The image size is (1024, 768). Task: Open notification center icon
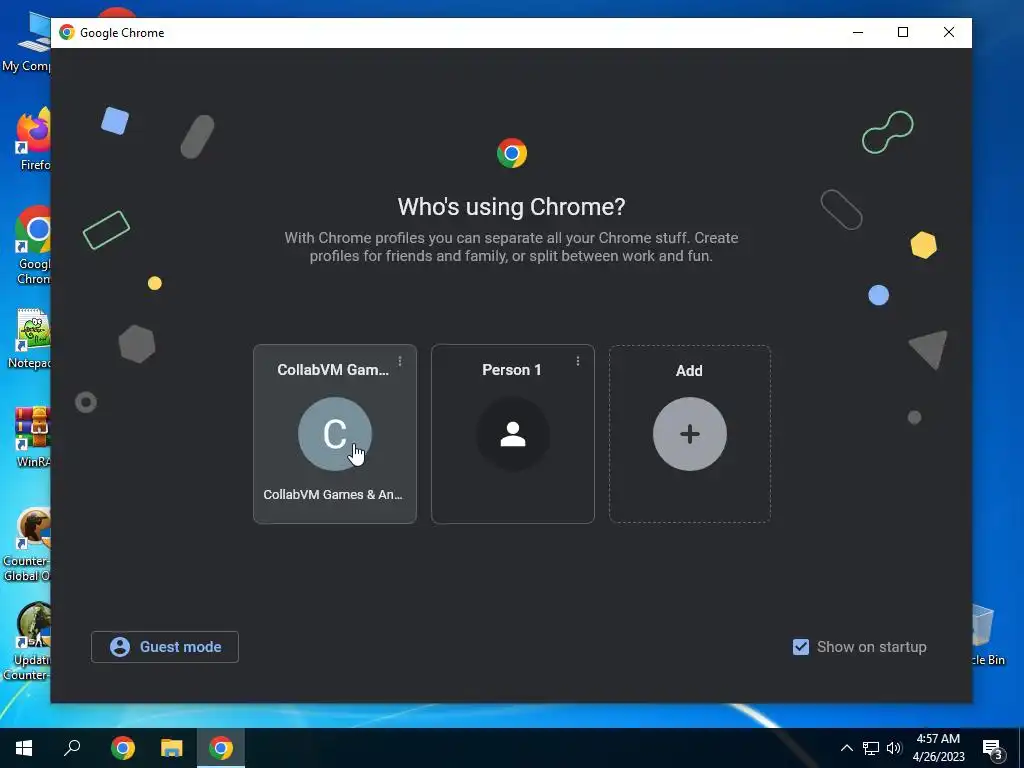[x=993, y=748]
